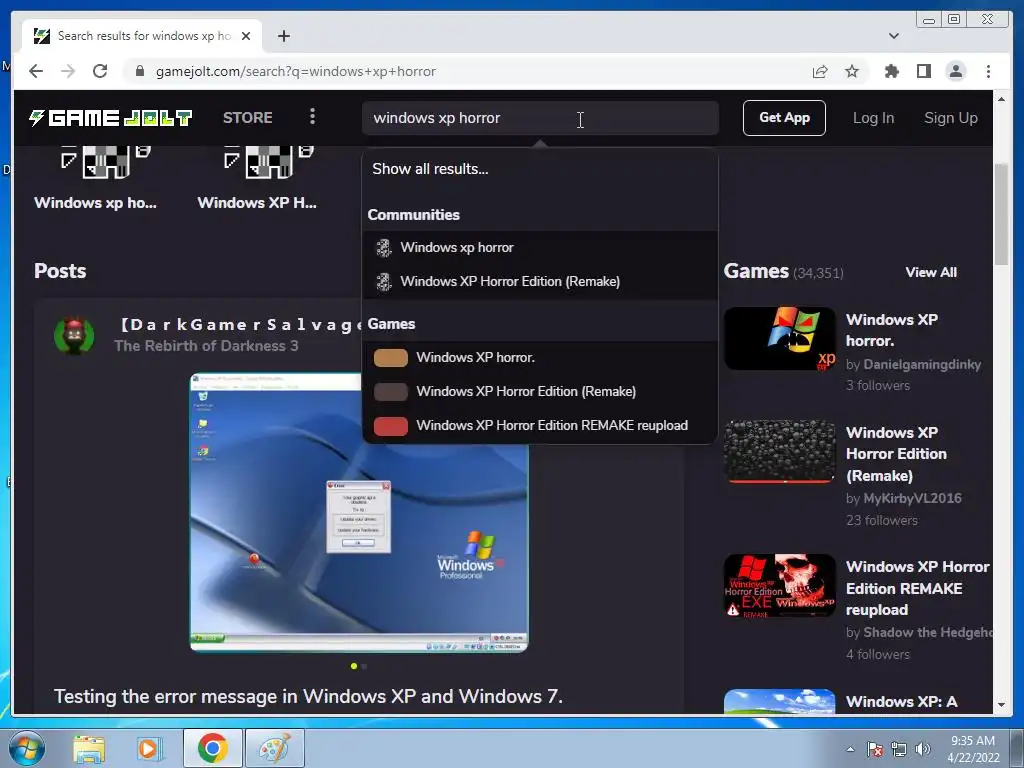The height and width of the screenshot is (768, 1024).
Task: Choose 'Windows XP horror.' game suggestion
Action: coord(539,358)
